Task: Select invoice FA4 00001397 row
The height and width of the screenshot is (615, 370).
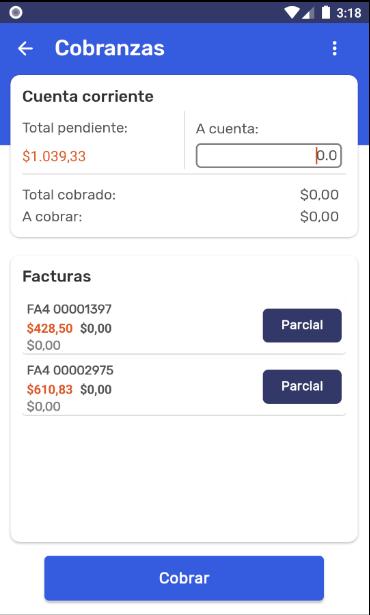Action: 184,327
